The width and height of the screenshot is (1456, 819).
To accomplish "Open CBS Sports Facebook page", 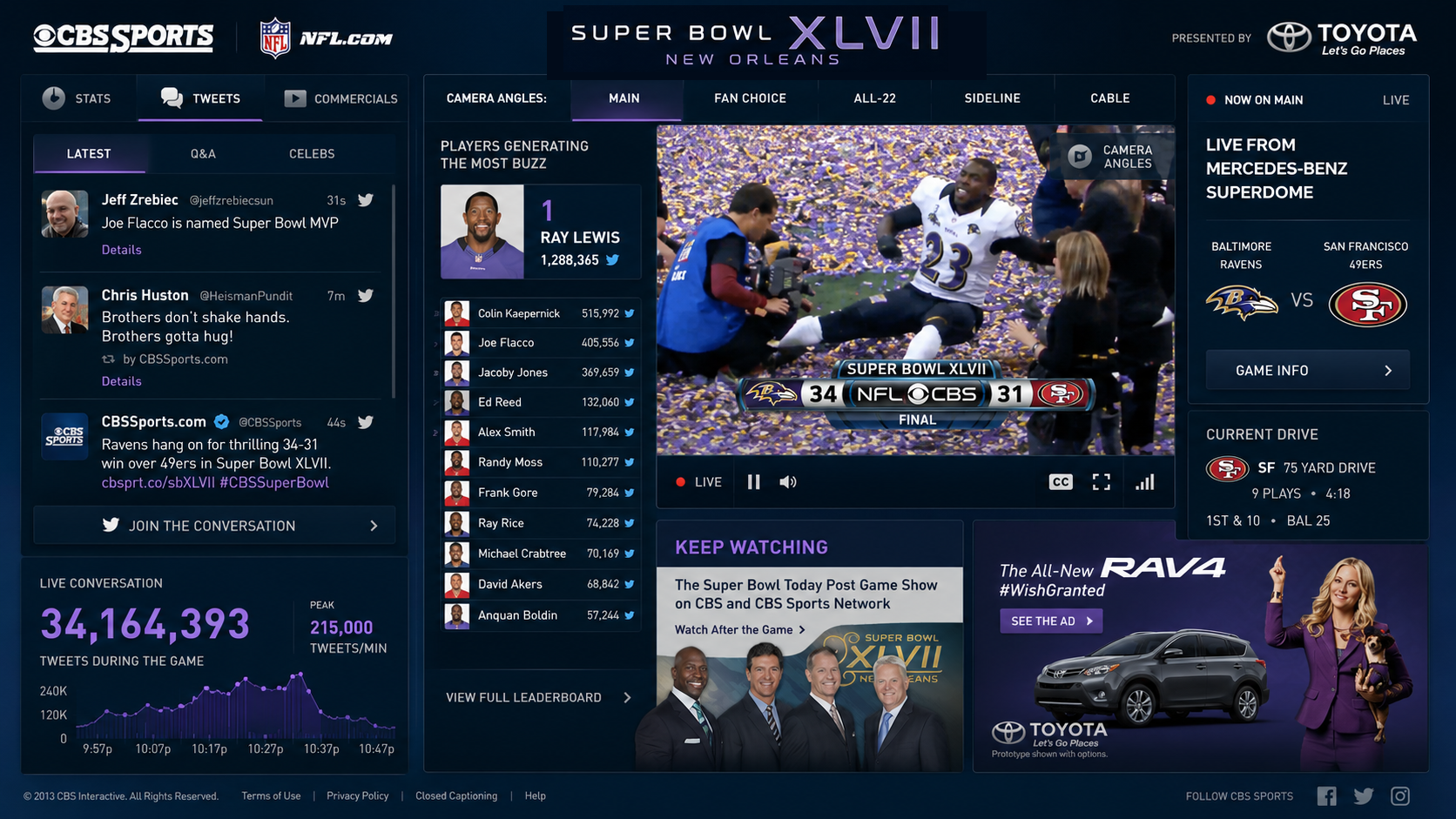I will [1326, 796].
